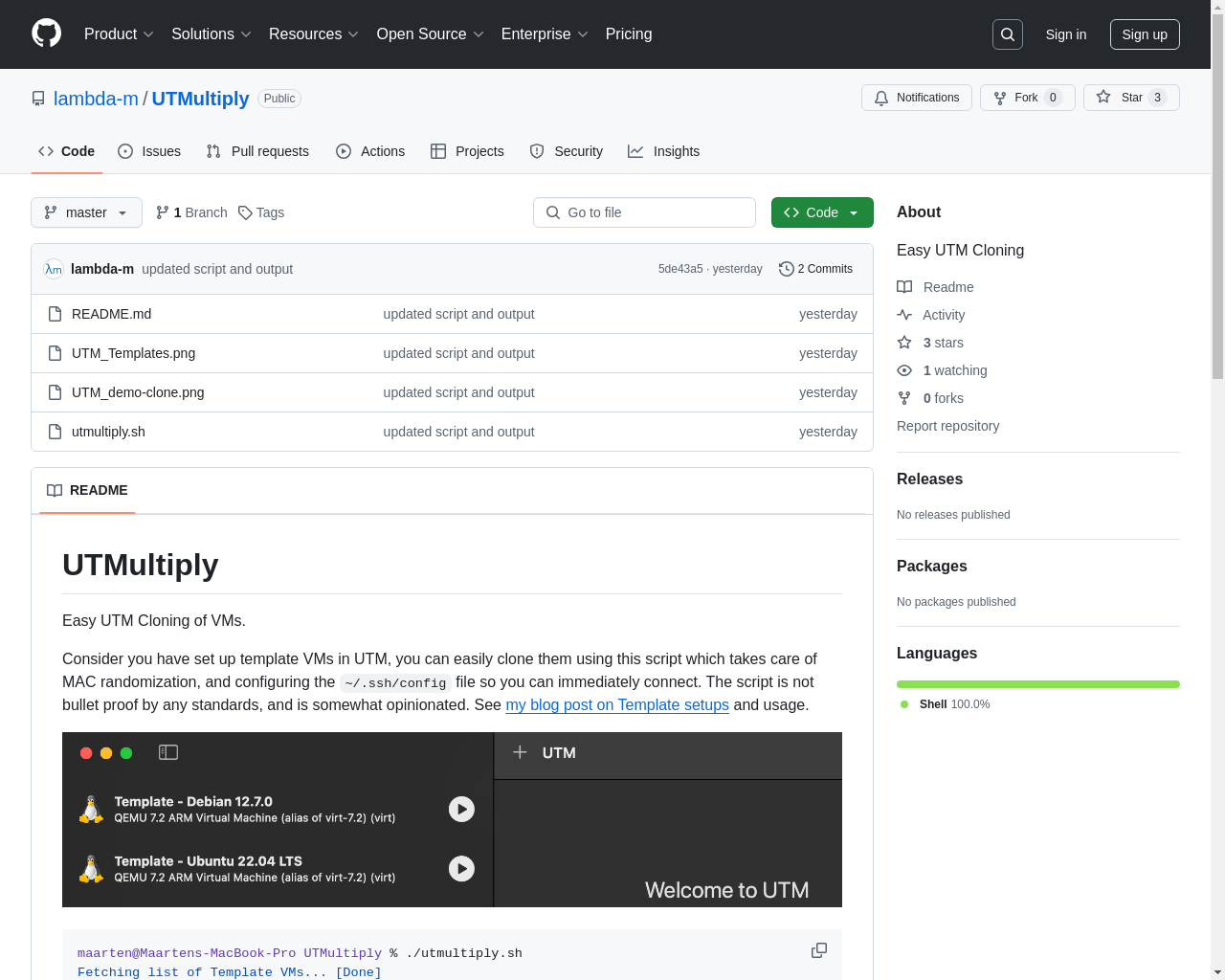The width and height of the screenshot is (1225, 980).
Task: Open the master branch dropdown
Action: point(86,212)
